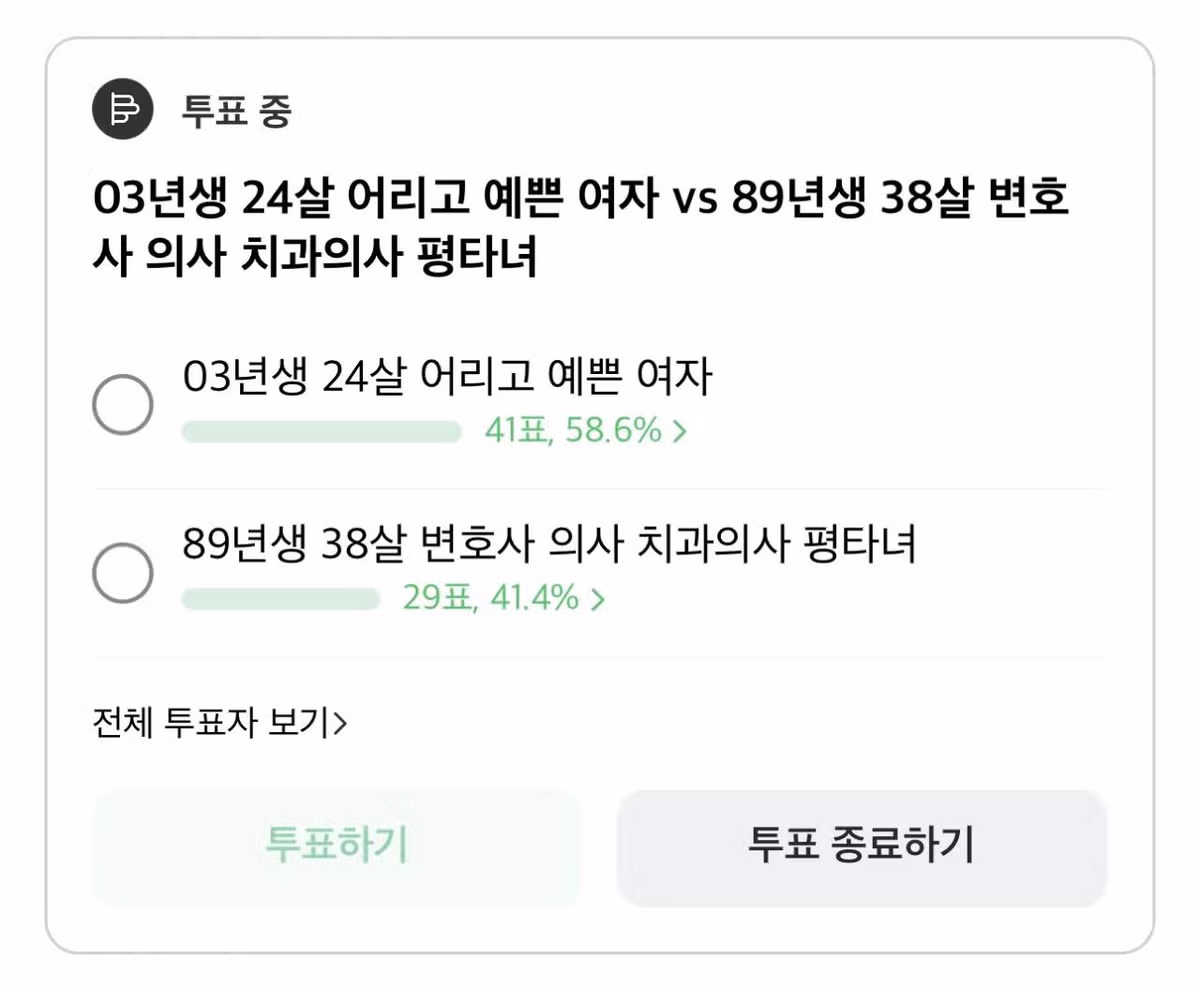
Task: Click the progress bar of the 29표 option
Action: 280,599
